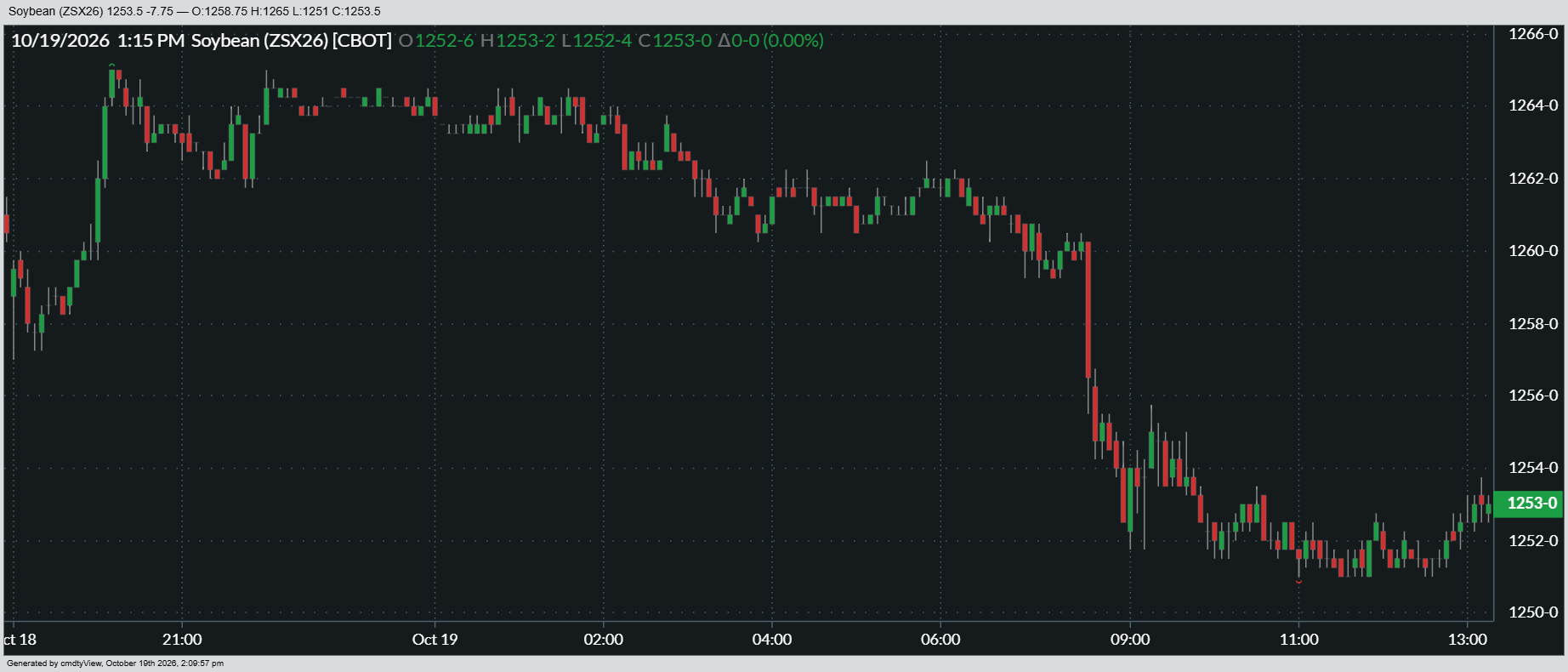Click the H1253-2 high value
The height and width of the screenshot is (672, 1568).
[518, 41]
